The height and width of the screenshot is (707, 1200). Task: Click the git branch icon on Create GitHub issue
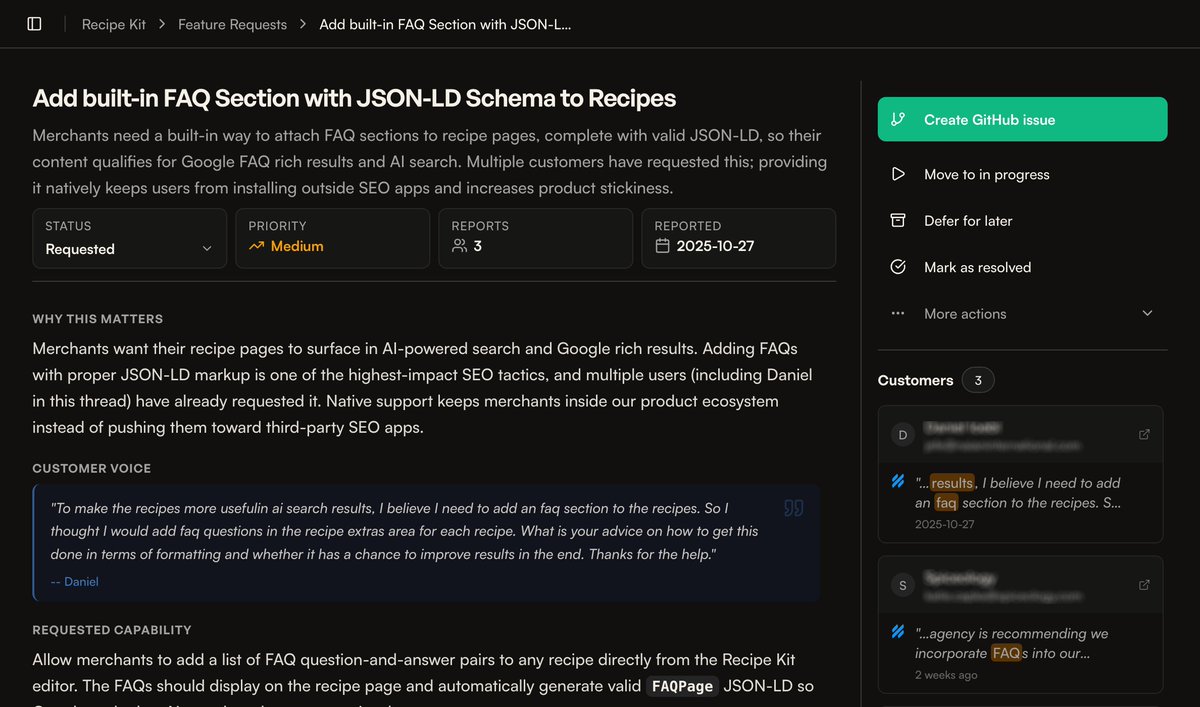coord(898,119)
